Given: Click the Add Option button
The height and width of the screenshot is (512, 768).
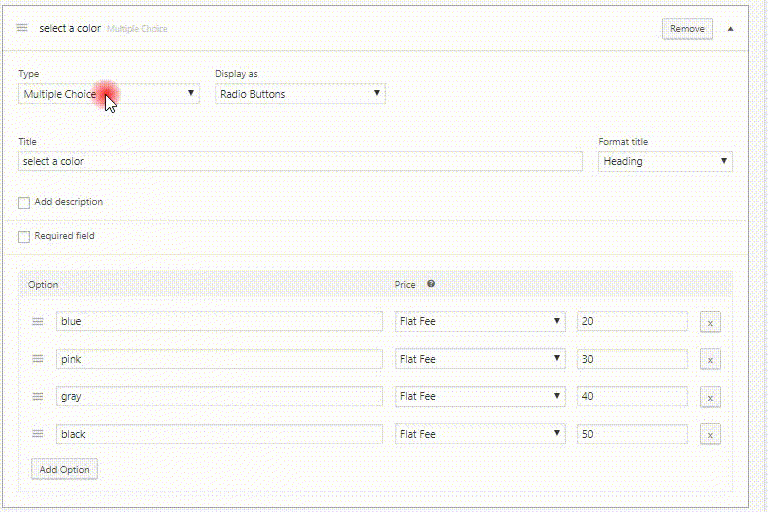Looking at the screenshot, I should [64, 469].
